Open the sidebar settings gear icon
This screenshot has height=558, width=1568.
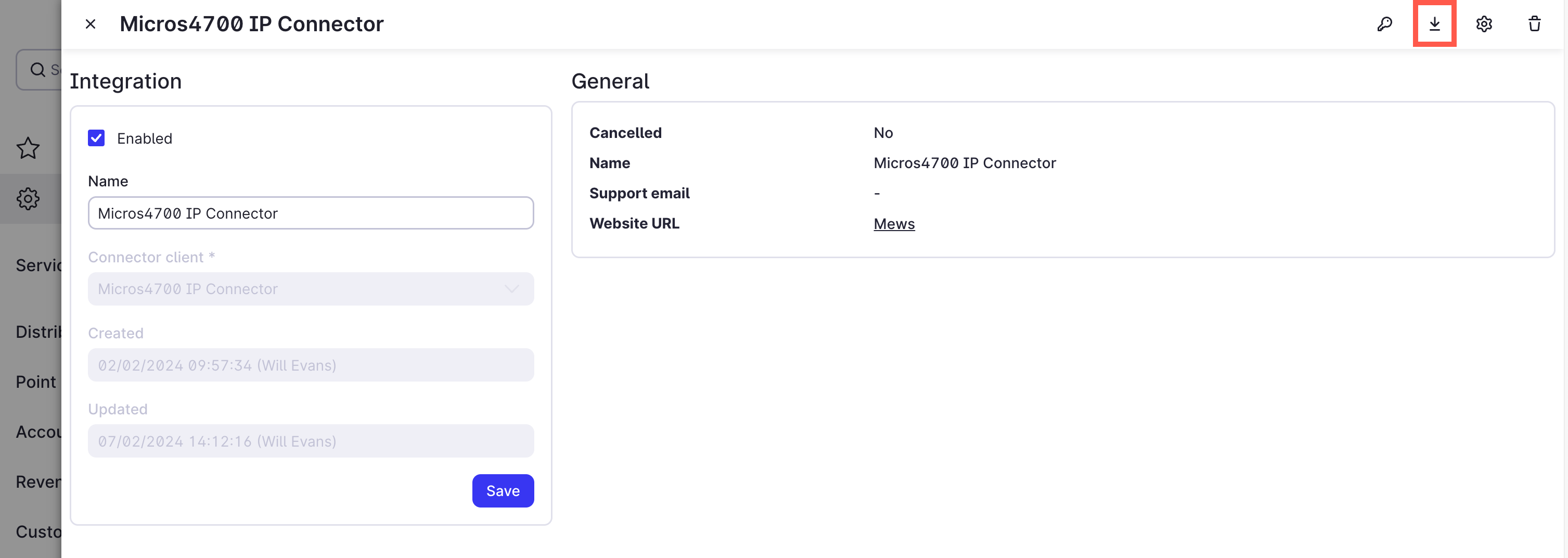coord(28,199)
